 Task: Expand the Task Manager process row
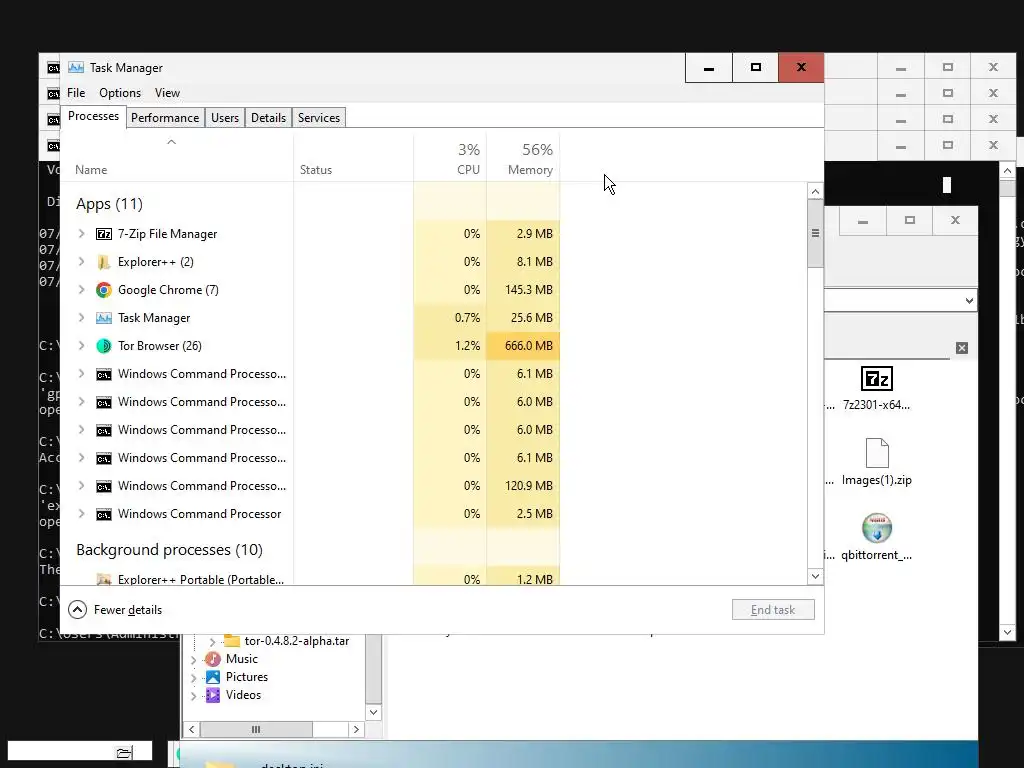coord(81,318)
